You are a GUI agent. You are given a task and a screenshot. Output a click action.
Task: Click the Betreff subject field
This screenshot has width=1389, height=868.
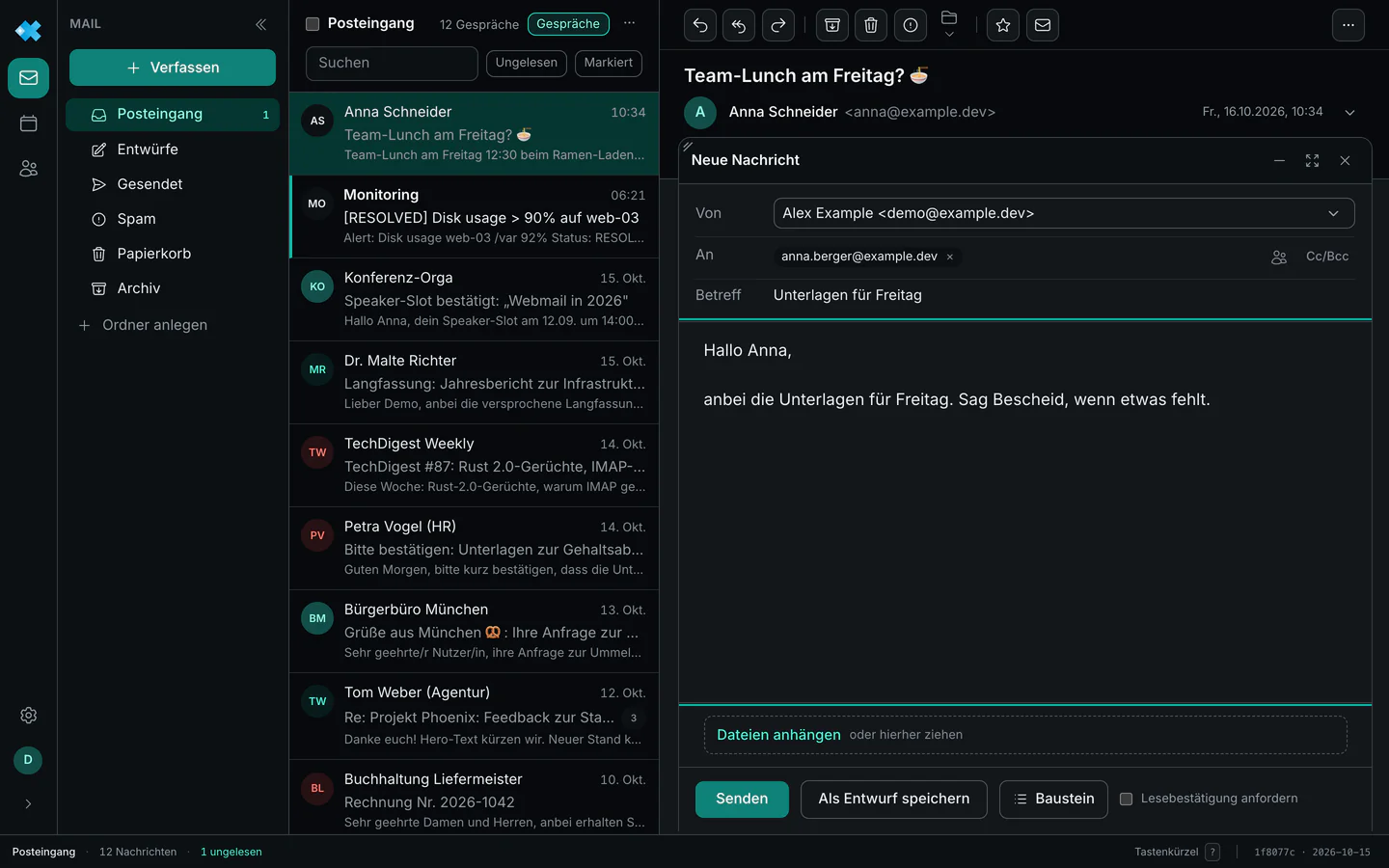1064,295
